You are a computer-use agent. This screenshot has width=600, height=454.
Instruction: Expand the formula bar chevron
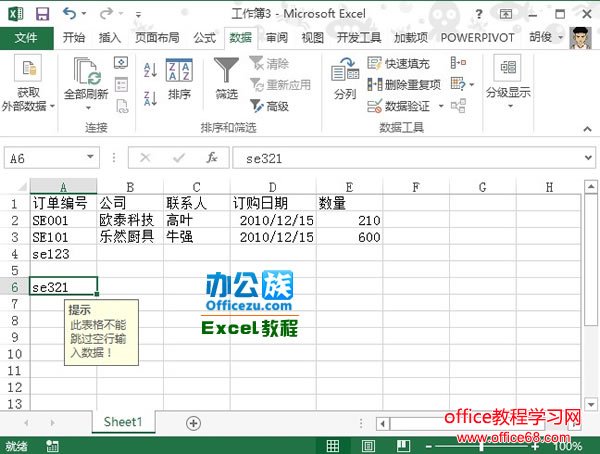(588, 157)
